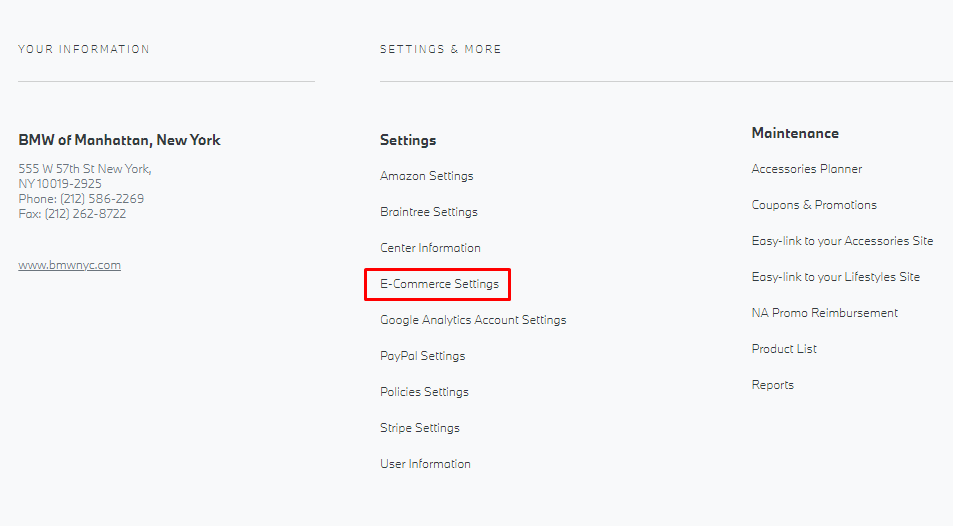
Task: Open Stripe Settings
Action: pos(420,427)
